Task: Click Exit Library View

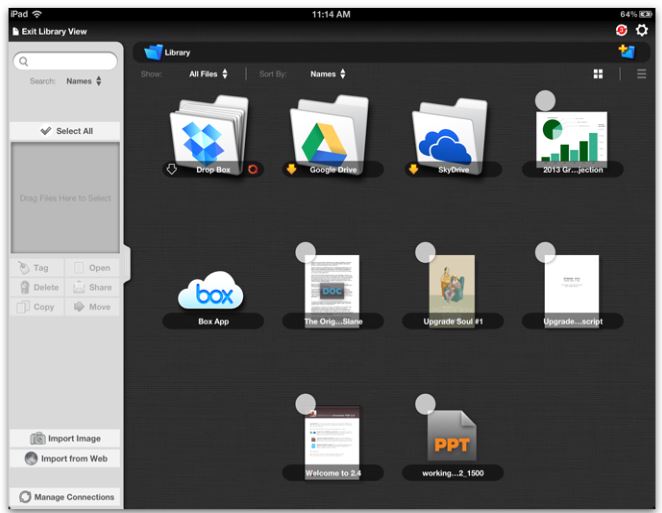Action: click(50, 32)
